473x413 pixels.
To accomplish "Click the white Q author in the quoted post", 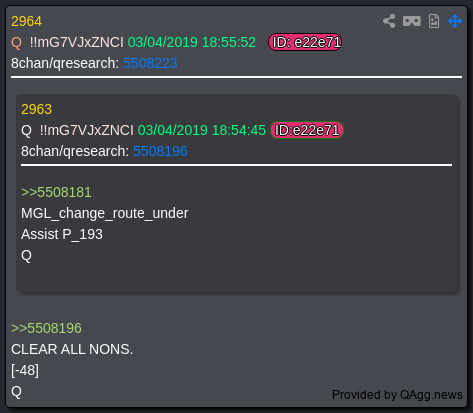I will [26, 130].
